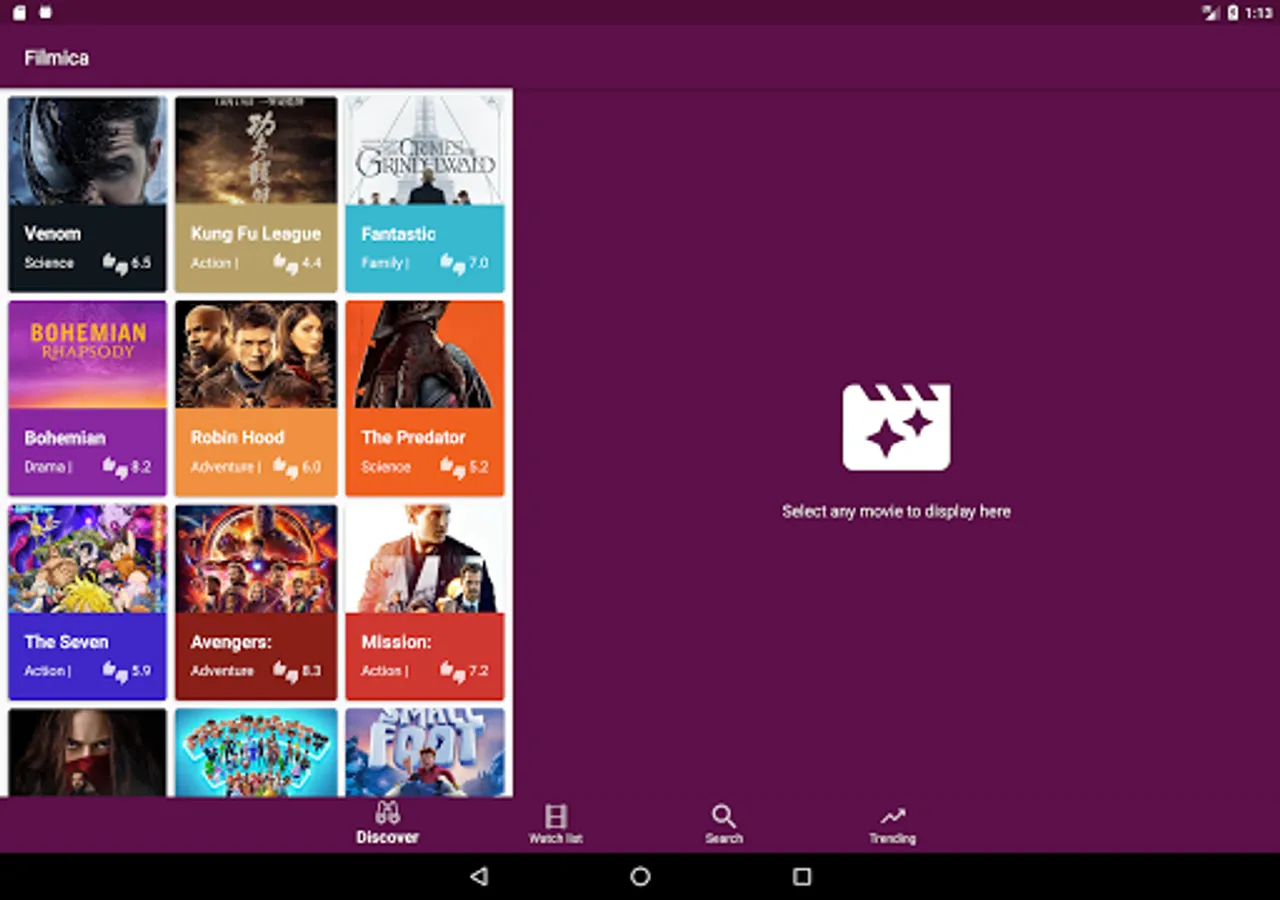Switch to the Trending tab label
The width and height of the screenshot is (1280, 900).
coord(892,839)
